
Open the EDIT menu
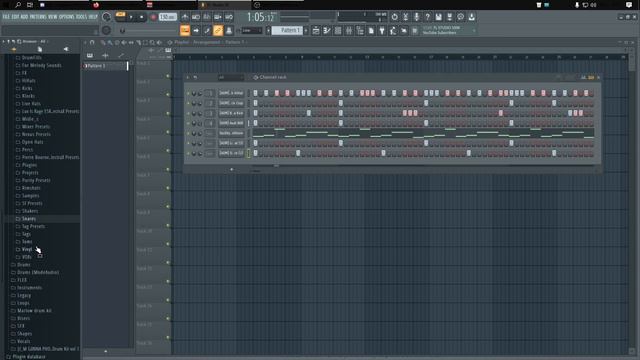(15, 17)
